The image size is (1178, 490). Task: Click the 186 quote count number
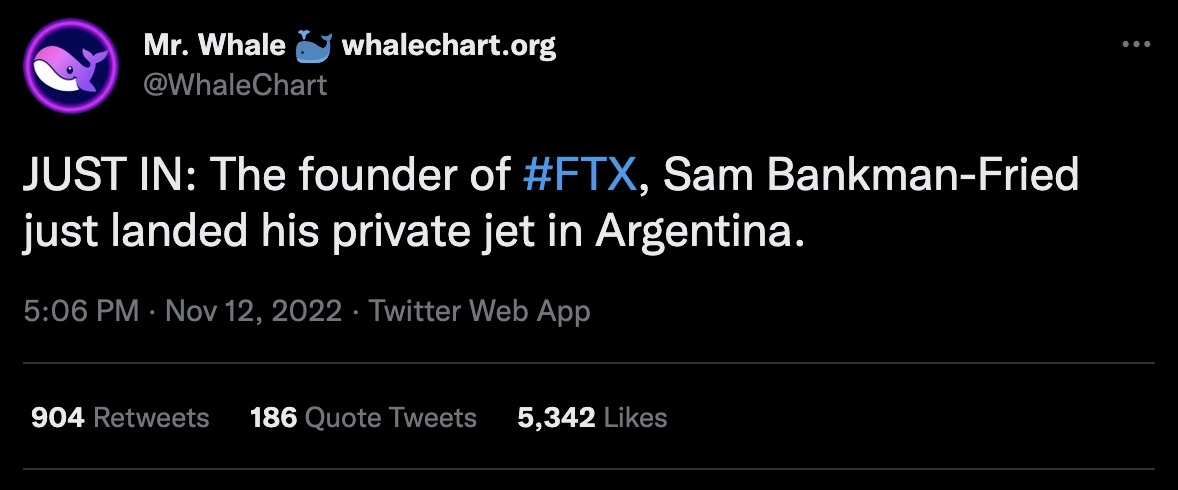point(273,417)
